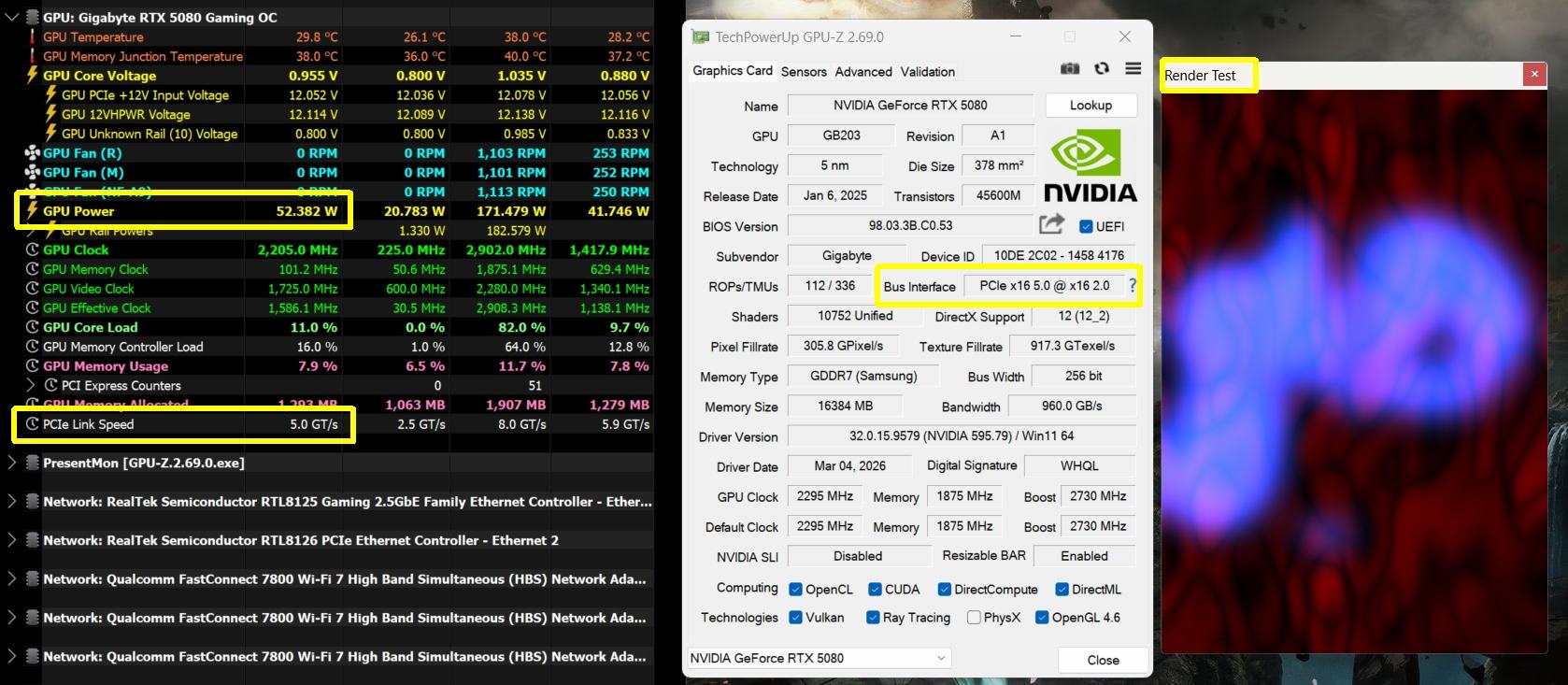Click the GPU Memory Clock clock icon

32,269
